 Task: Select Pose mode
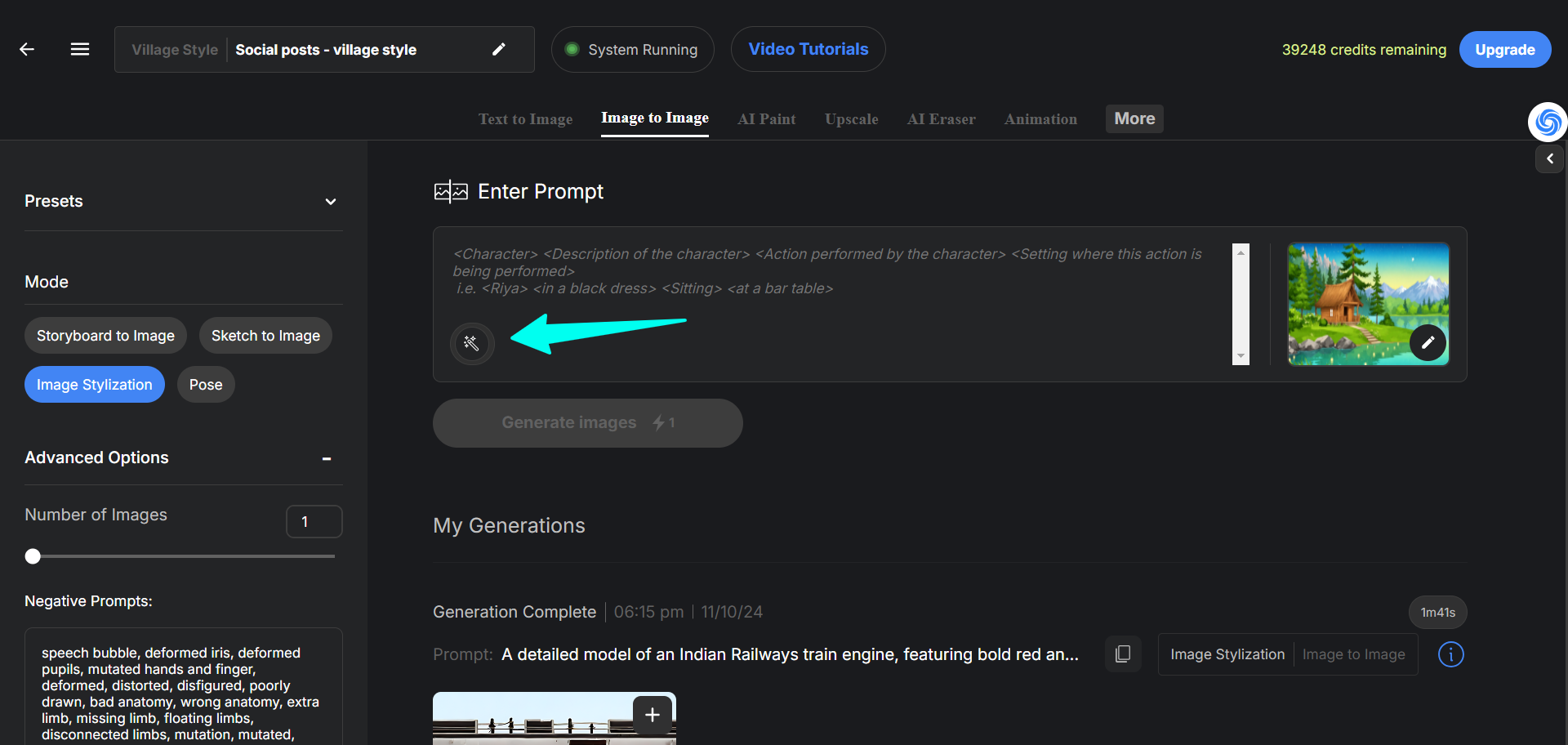[x=206, y=385]
